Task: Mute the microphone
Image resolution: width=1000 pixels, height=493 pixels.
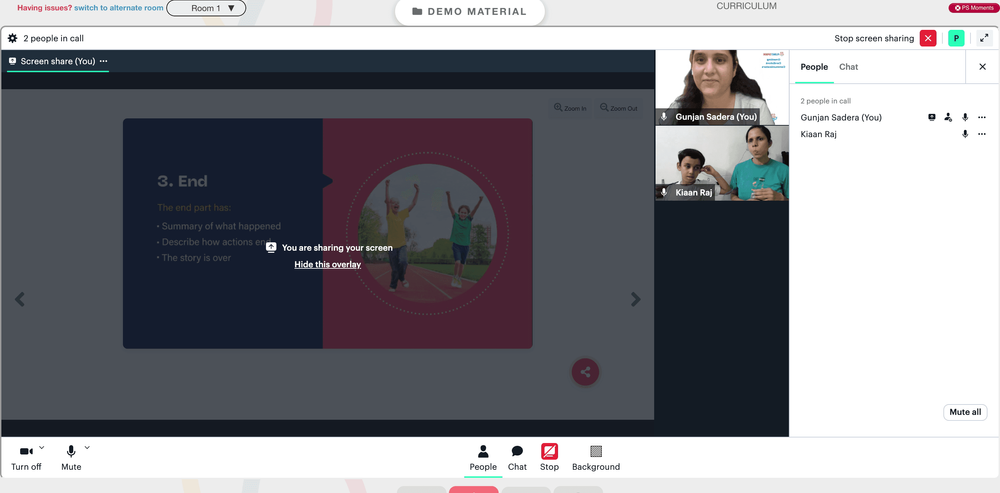Action: point(71,458)
